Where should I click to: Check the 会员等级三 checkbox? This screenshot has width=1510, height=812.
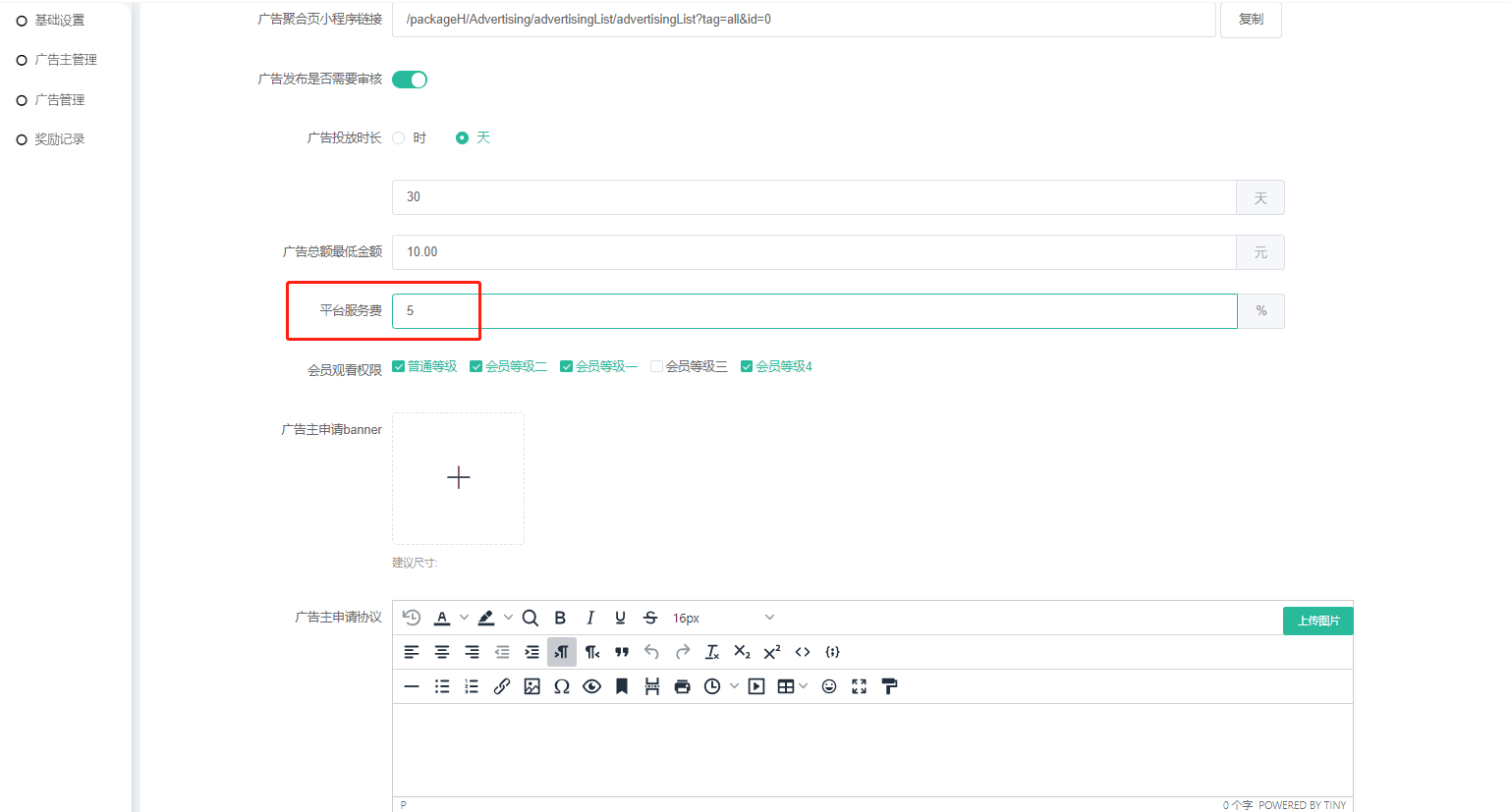coord(656,366)
